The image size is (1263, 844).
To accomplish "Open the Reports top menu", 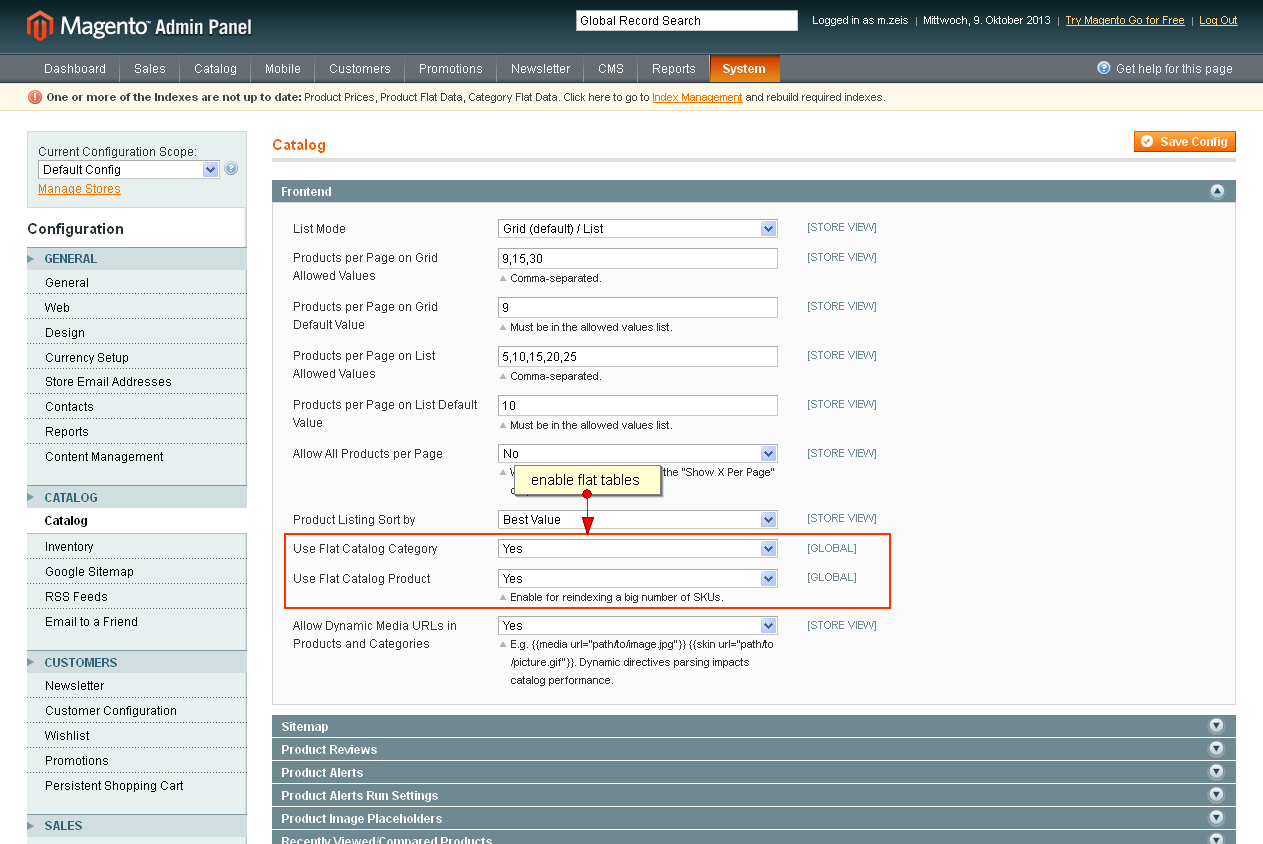I will [674, 69].
